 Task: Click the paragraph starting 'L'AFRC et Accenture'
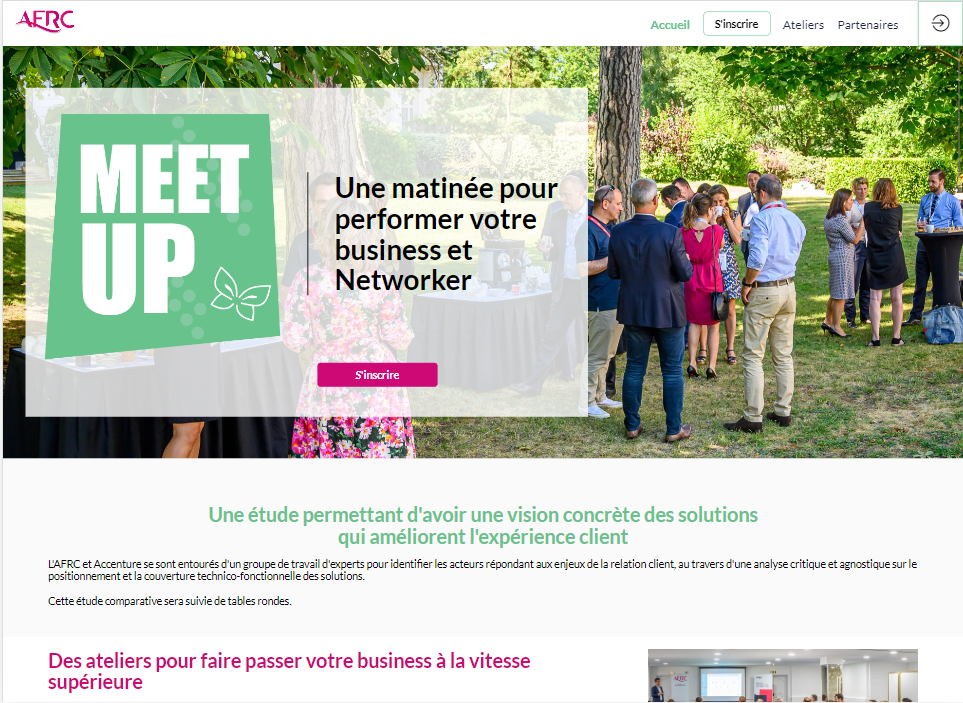click(482, 570)
